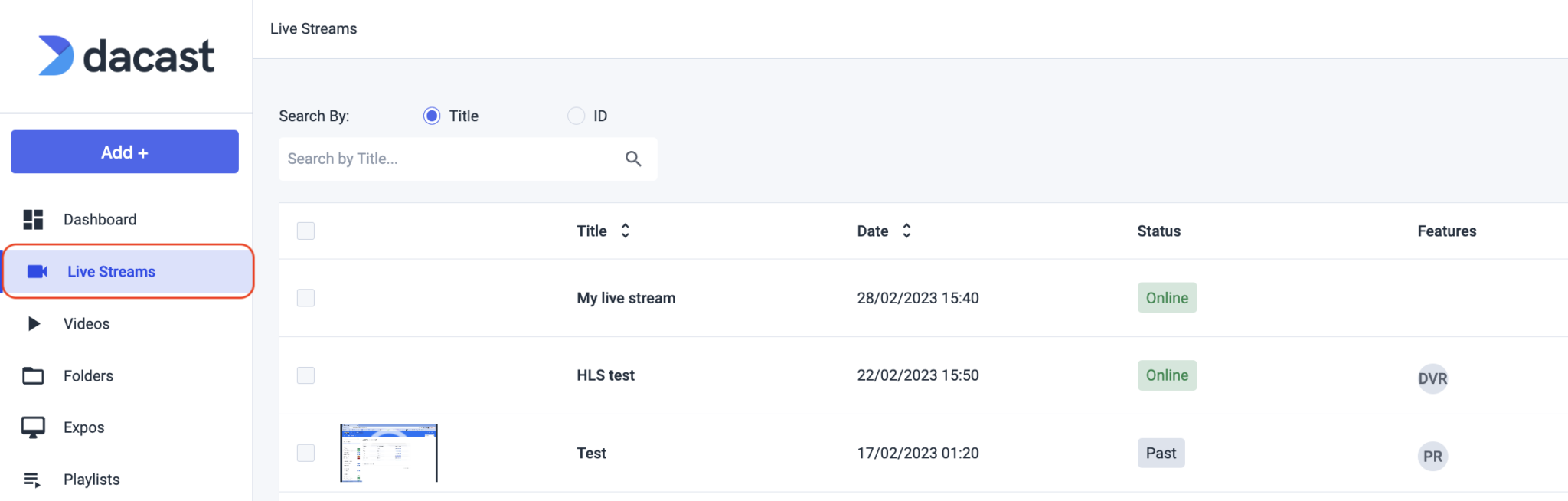Open the Folders section via its folder icon
The width and height of the screenshot is (1568, 501).
[32, 375]
